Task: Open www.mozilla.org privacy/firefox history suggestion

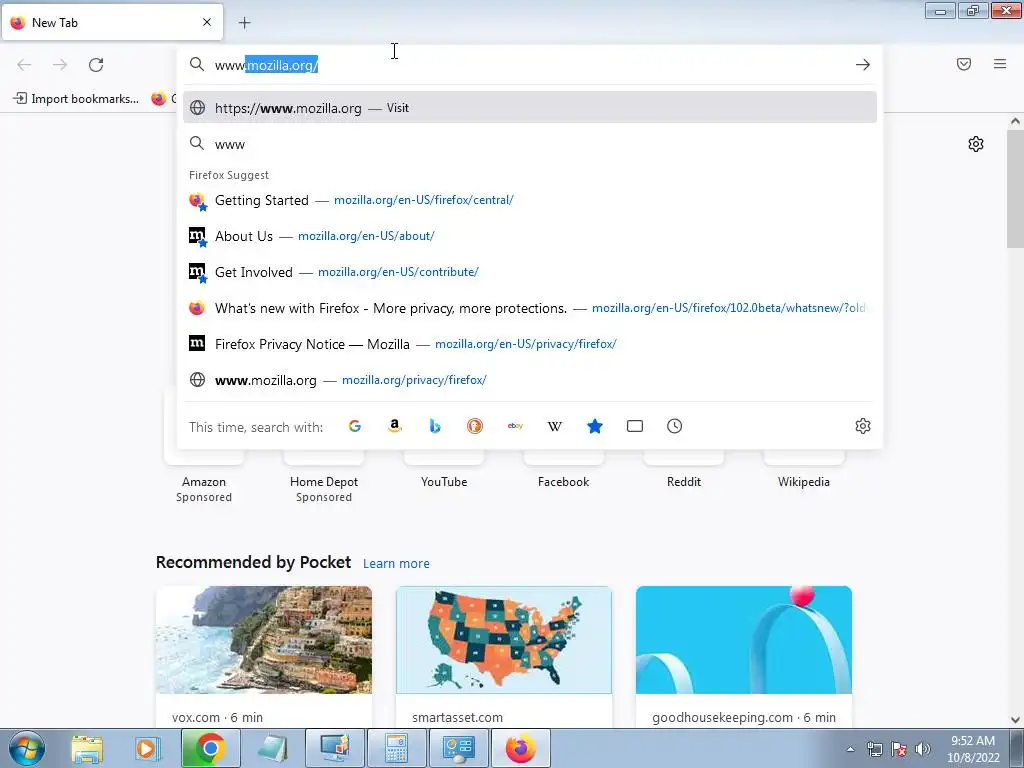Action: (530, 379)
